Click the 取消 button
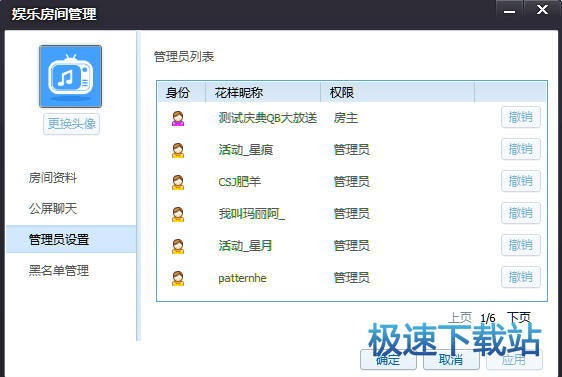 pyautogui.click(x=451, y=359)
